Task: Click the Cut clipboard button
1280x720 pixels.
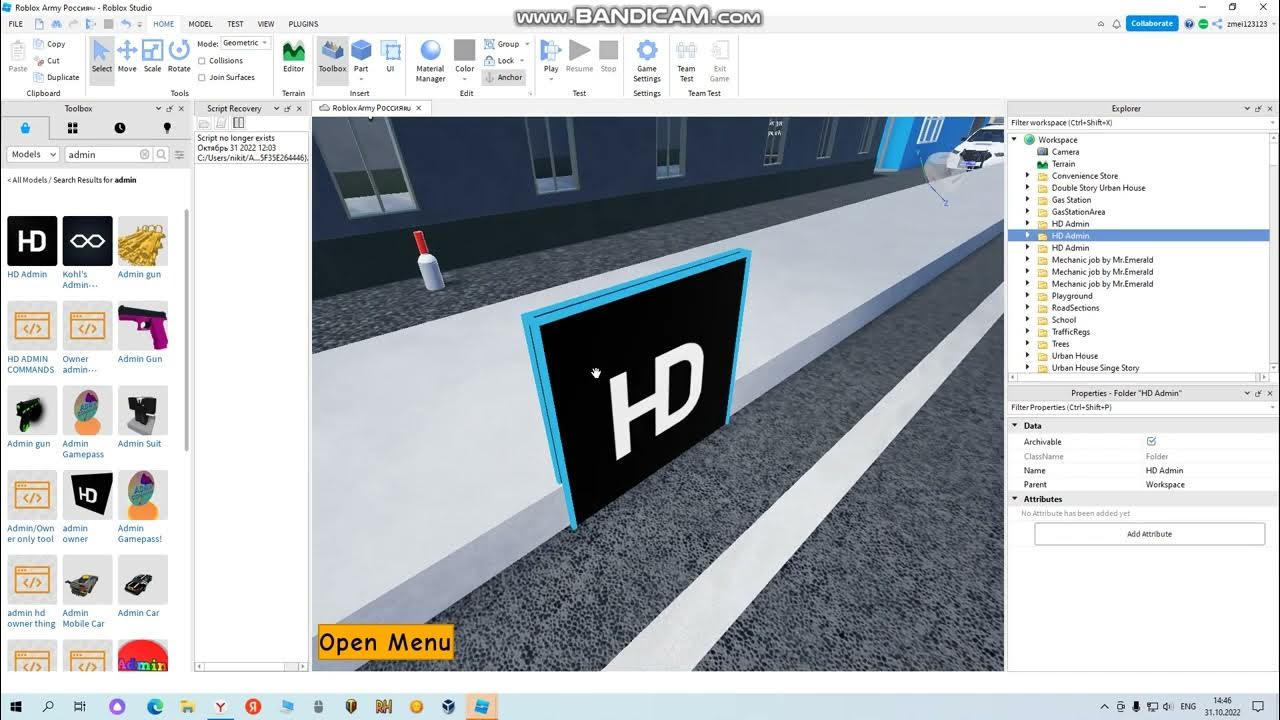Action: point(47,61)
